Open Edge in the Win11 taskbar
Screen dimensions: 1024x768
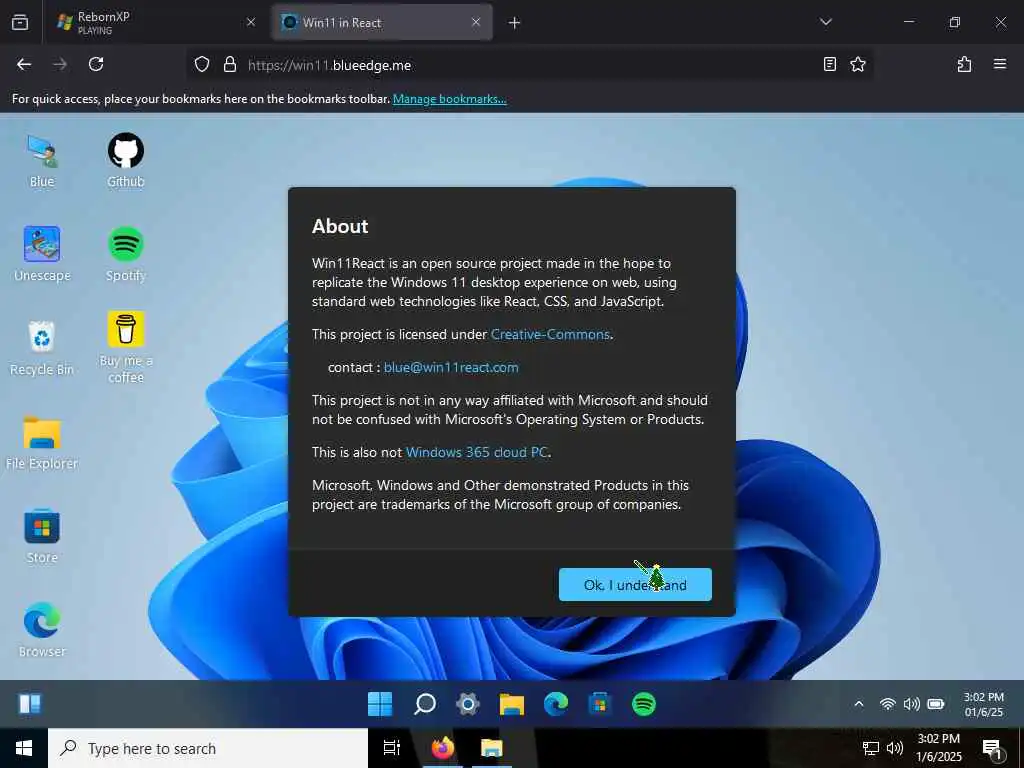point(556,704)
